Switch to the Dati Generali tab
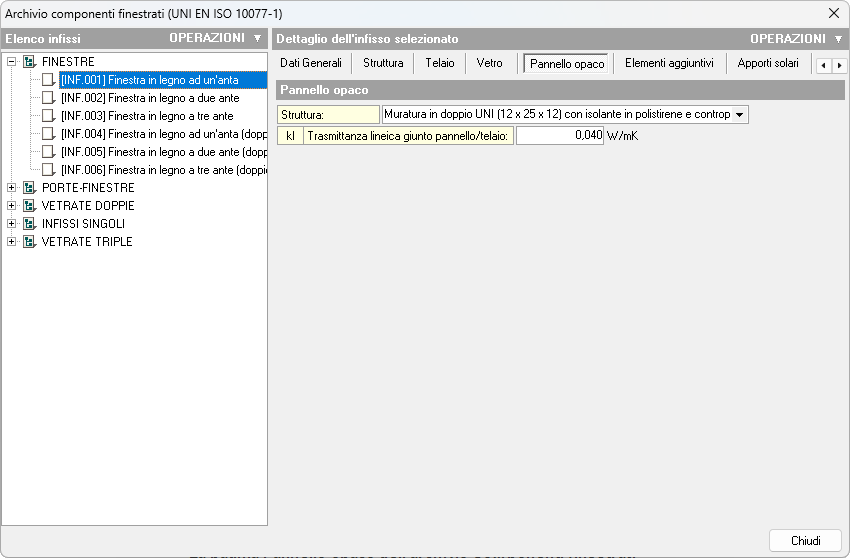The image size is (850, 558). 311,63
